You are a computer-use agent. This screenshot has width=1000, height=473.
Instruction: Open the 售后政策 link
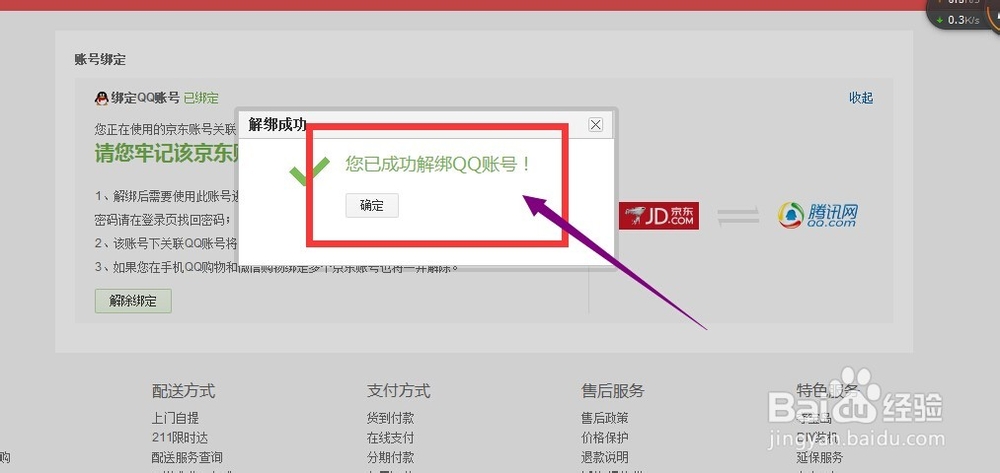tap(605, 418)
